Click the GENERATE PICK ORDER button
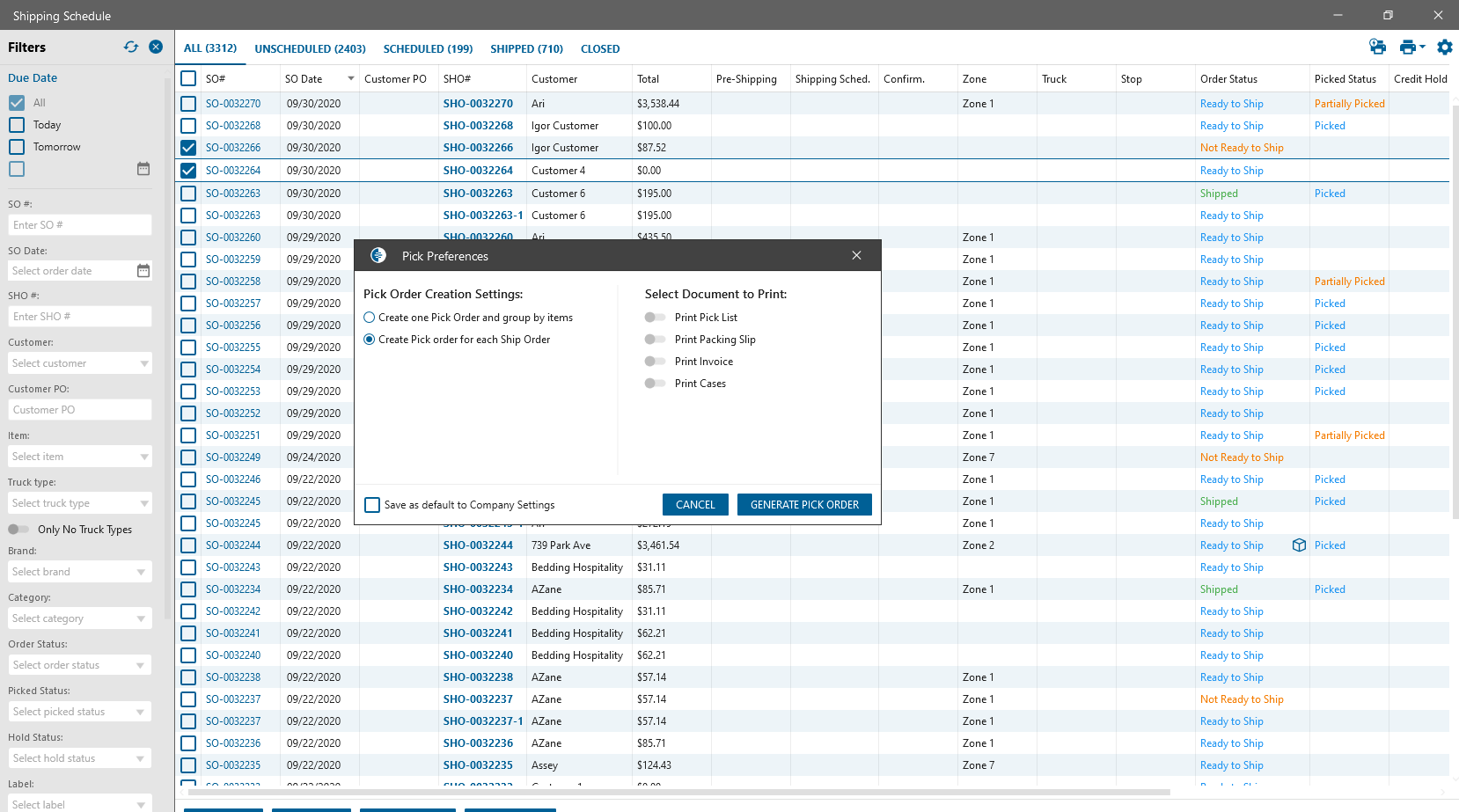Screen dimensions: 1459x812 pyautogui.click(x=804, y=505)
